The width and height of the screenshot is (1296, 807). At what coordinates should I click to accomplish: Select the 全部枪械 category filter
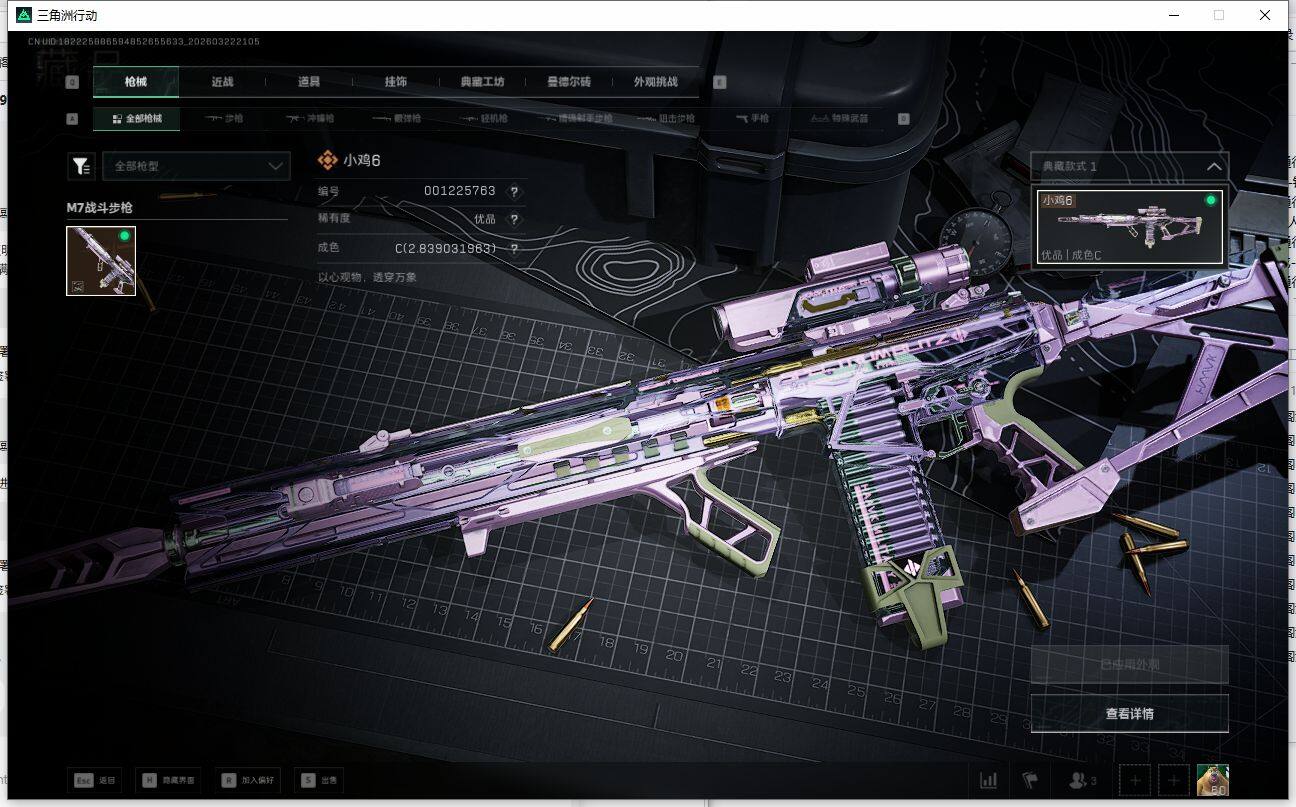click(137, 118)
